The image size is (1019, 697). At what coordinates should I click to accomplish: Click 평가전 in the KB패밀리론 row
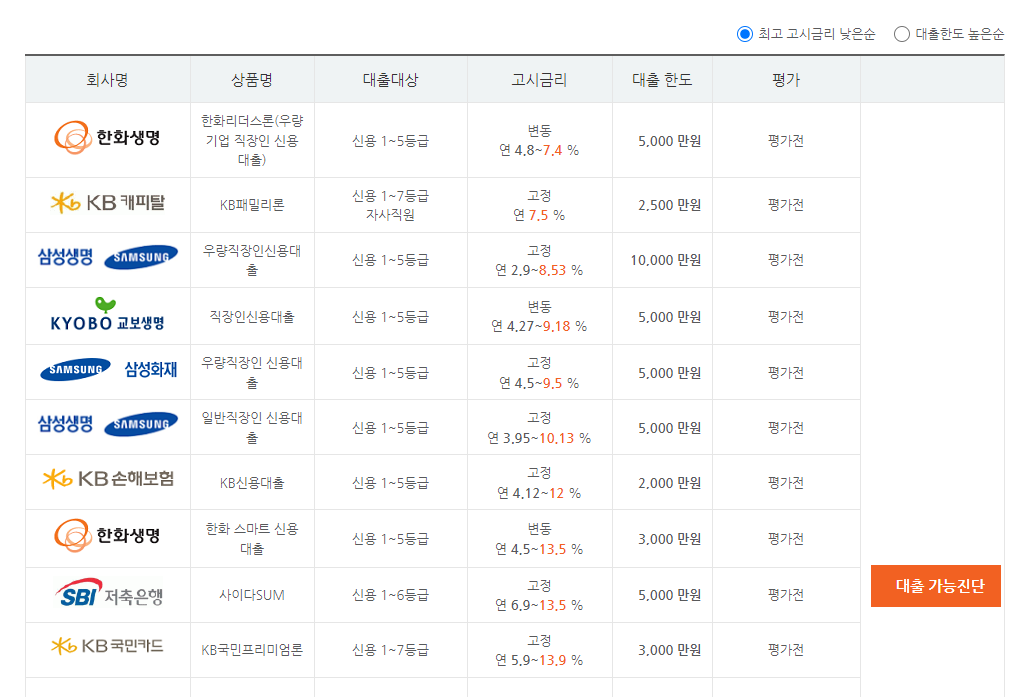coord(786,204)
